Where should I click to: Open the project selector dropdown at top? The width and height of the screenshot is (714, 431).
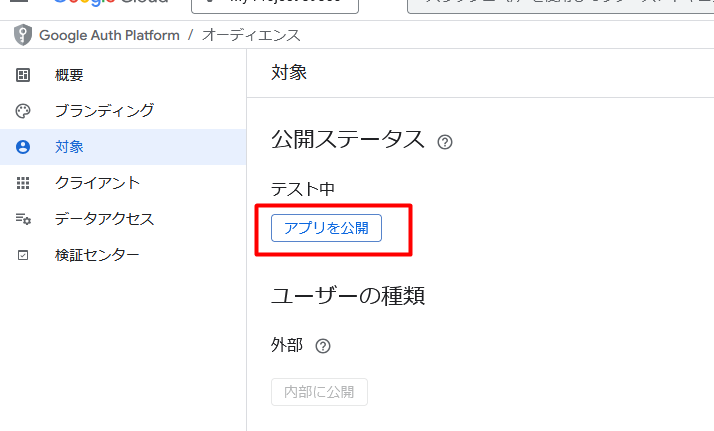pyautogui.click(x=275, y=5)
